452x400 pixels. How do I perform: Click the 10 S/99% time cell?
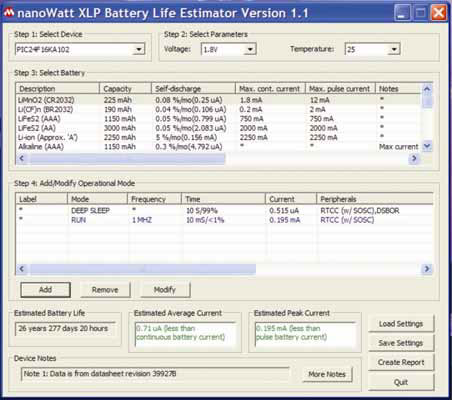coord(202,211)
